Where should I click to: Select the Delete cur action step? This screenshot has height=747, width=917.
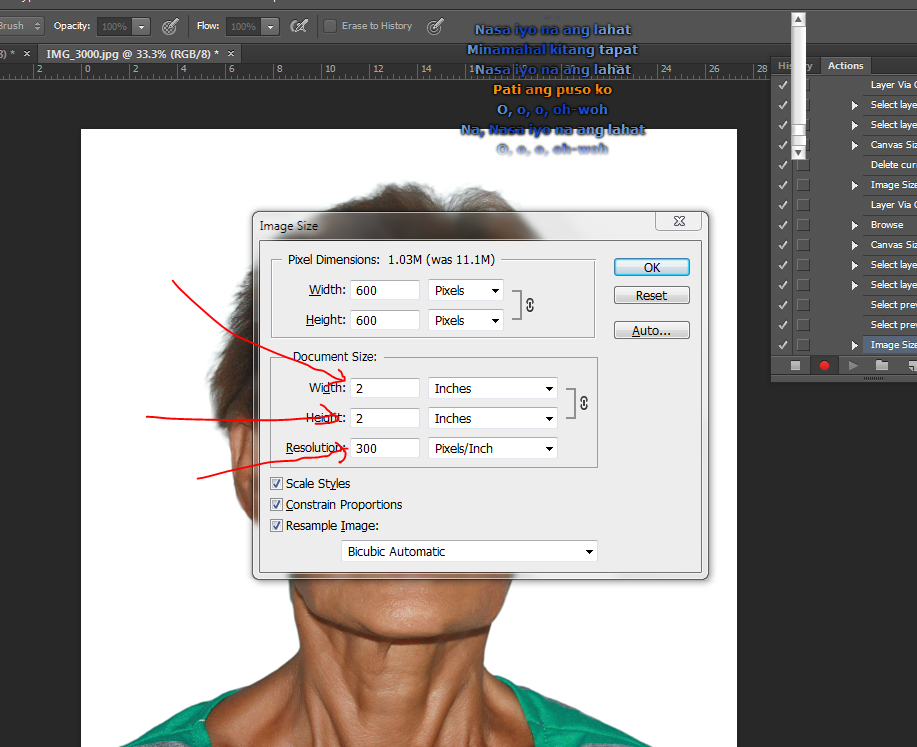click(x=892, y=165)
